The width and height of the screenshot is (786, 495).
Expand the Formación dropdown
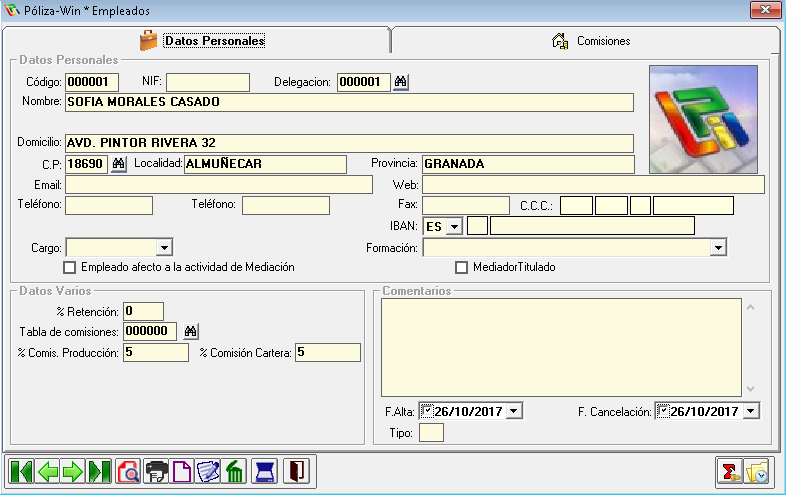pos(718,247)
